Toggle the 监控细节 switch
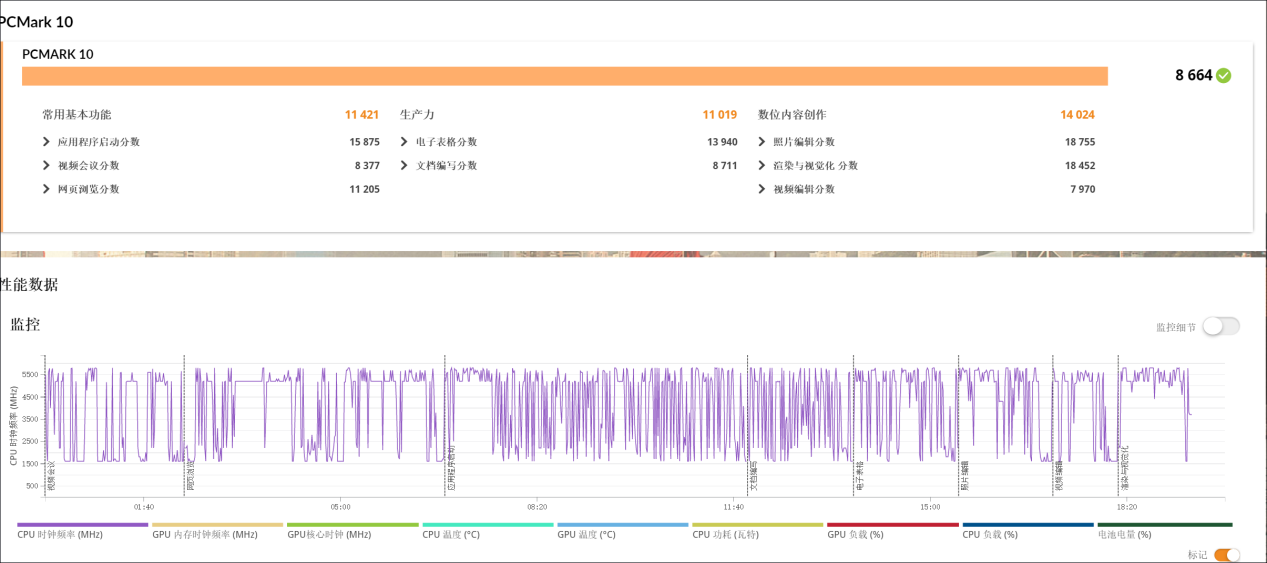Viewport: 1267px width, 563px height. pos(1220,326)
